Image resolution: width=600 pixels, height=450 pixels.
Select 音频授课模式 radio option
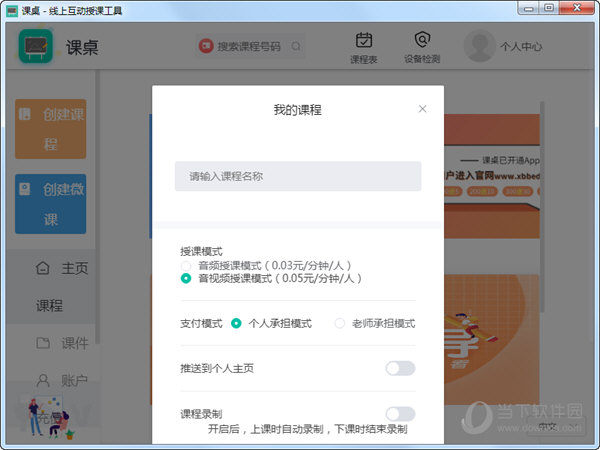point(186,266)
